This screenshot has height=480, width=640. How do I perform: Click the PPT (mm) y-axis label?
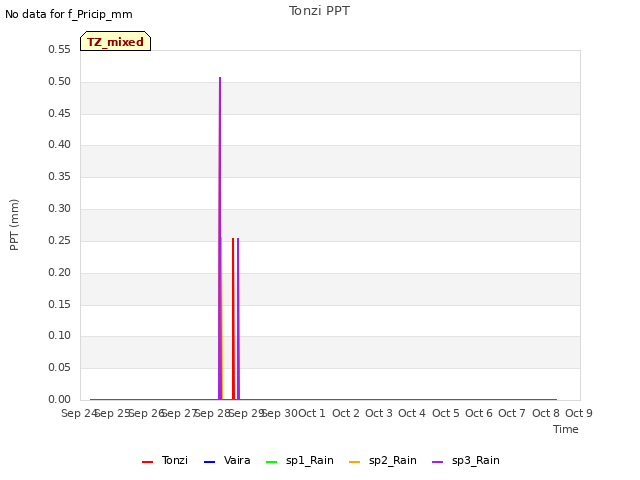pos(14,225)
